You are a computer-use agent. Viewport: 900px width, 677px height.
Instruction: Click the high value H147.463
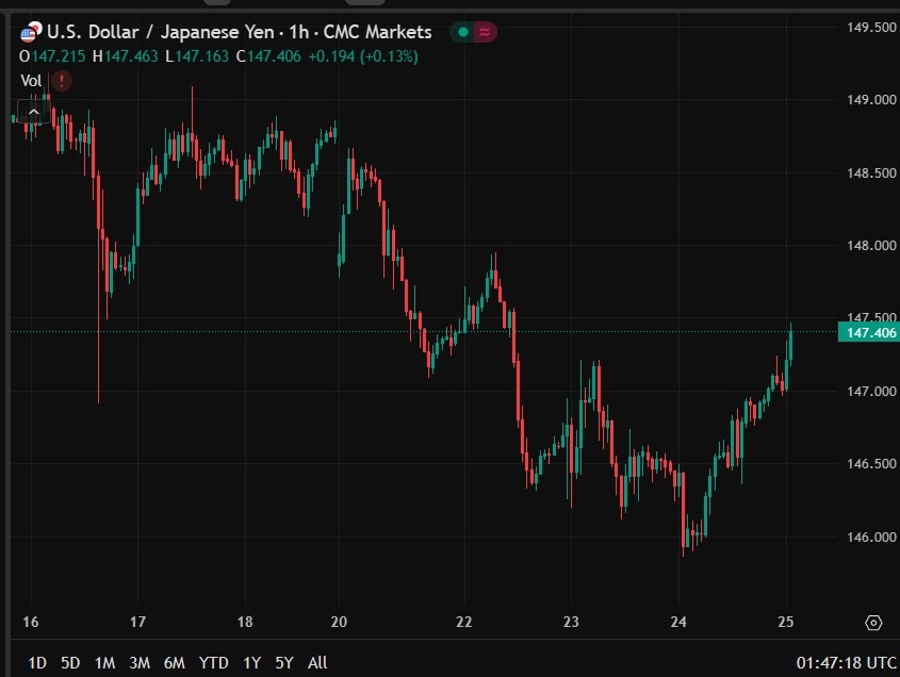125,57
